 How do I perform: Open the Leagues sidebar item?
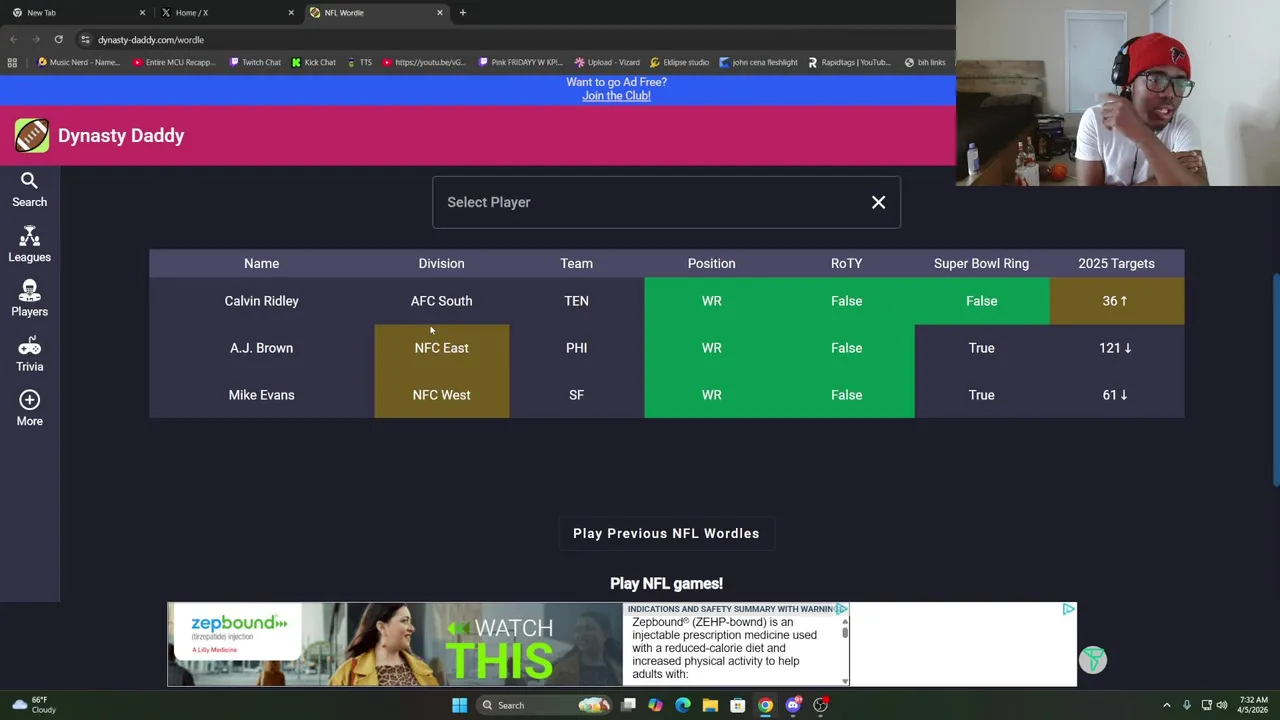[x=29, y=245]
